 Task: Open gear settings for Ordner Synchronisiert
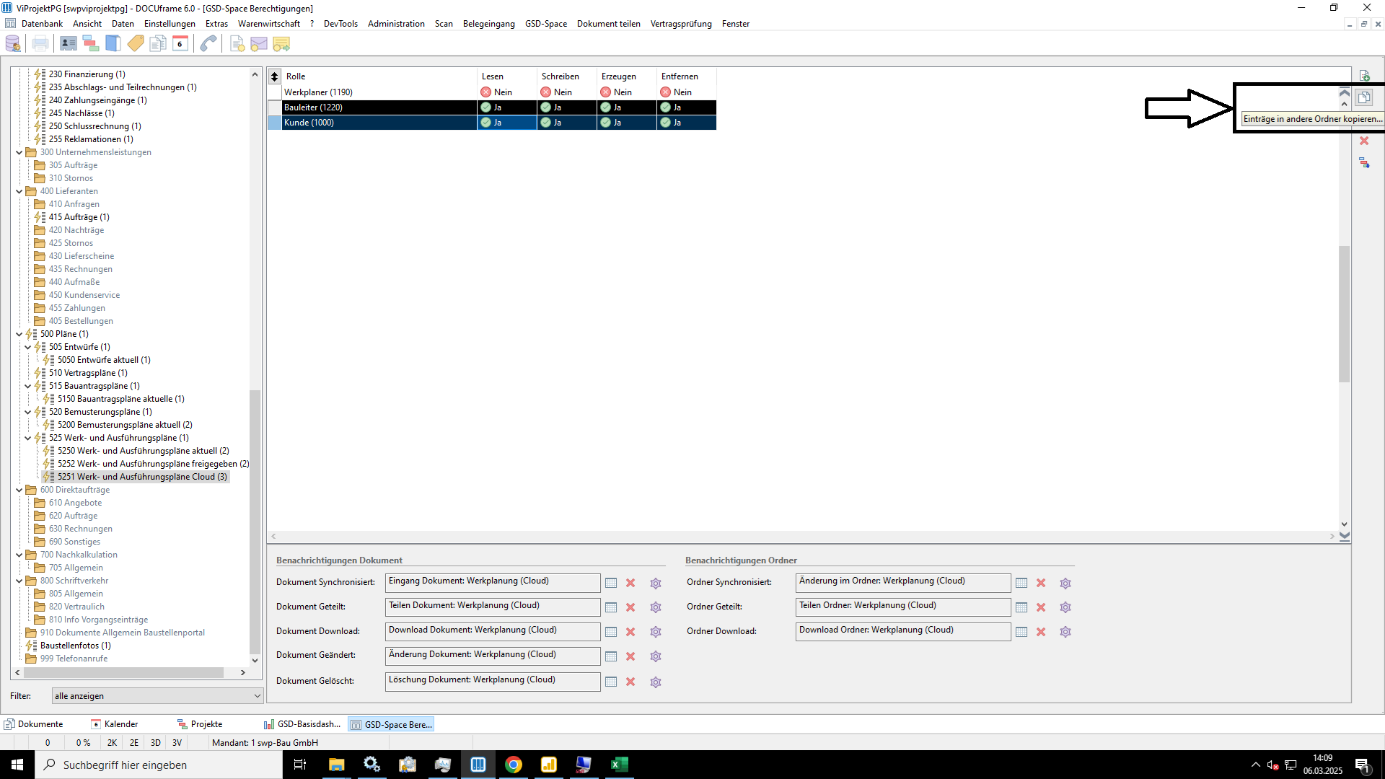[x=1066, y=583]
